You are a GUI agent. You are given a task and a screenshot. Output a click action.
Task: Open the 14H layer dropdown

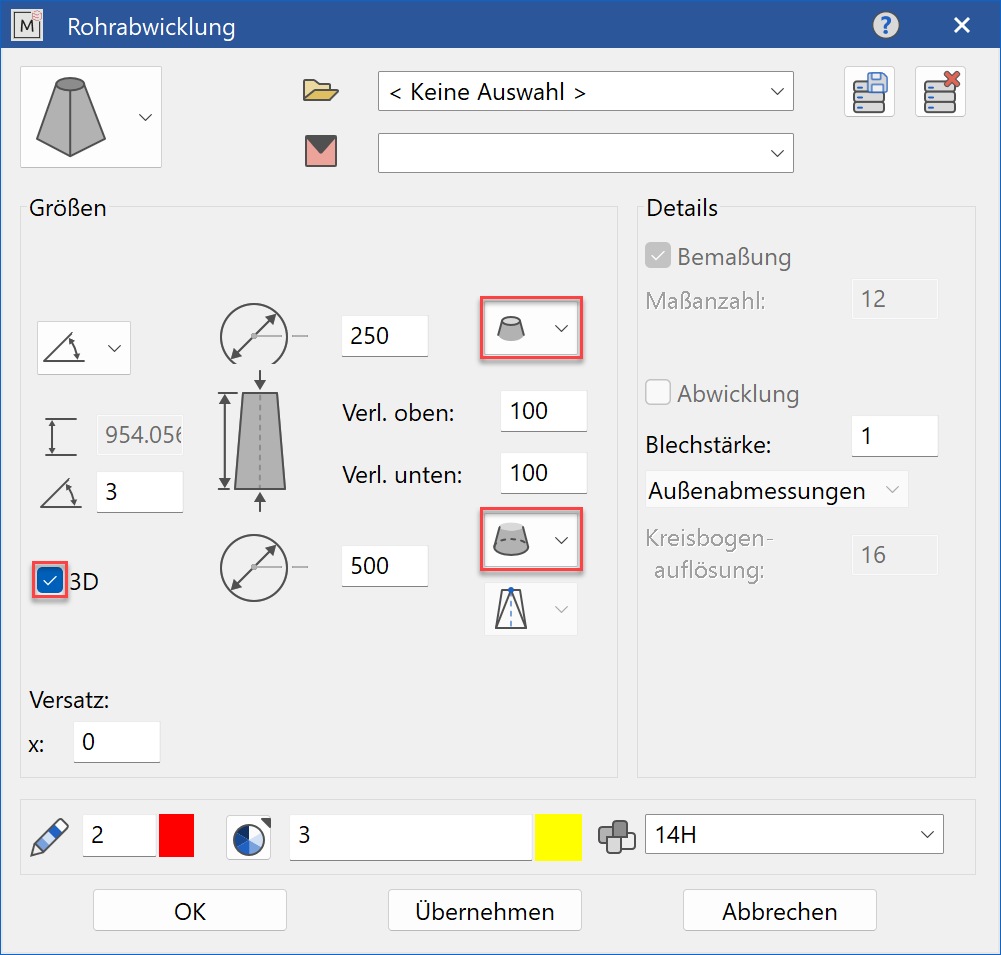(x=794, y=834)
